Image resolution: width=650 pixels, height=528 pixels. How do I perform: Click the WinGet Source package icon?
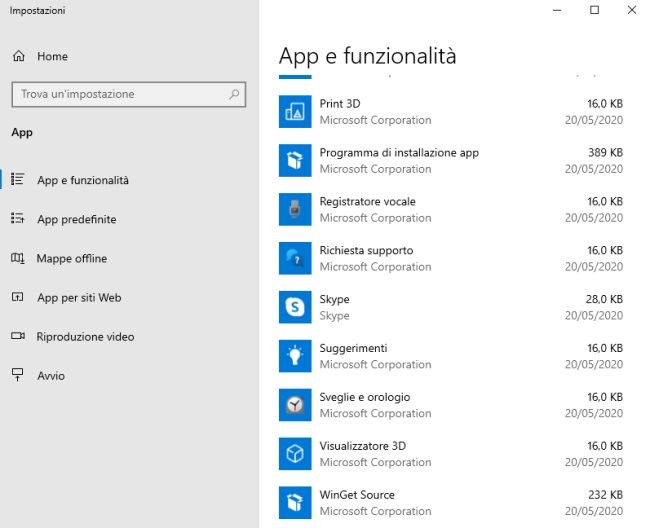(x=295, y=503)
